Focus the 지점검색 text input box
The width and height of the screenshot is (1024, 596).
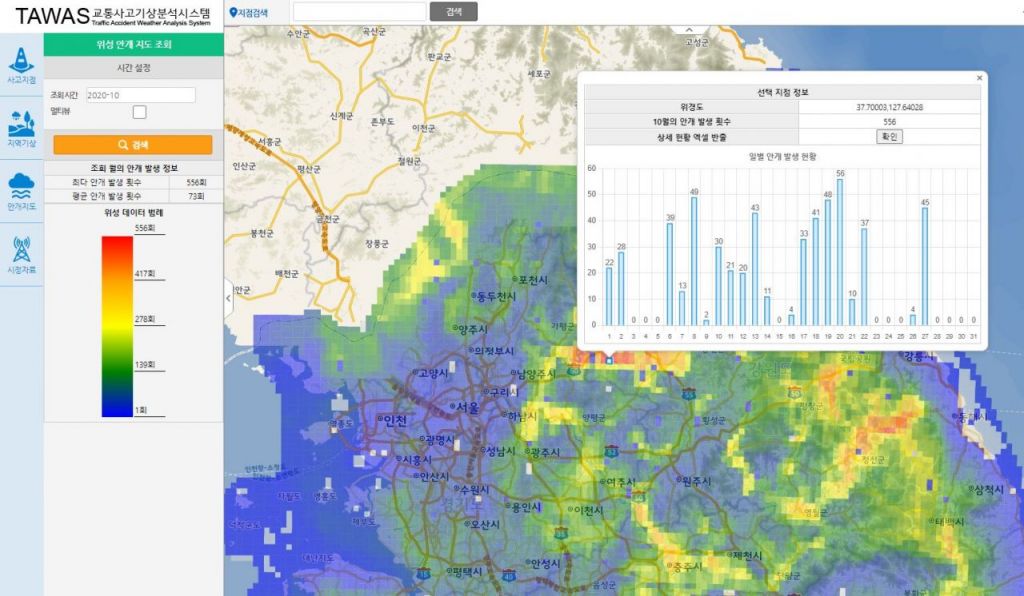coord(359,12)
